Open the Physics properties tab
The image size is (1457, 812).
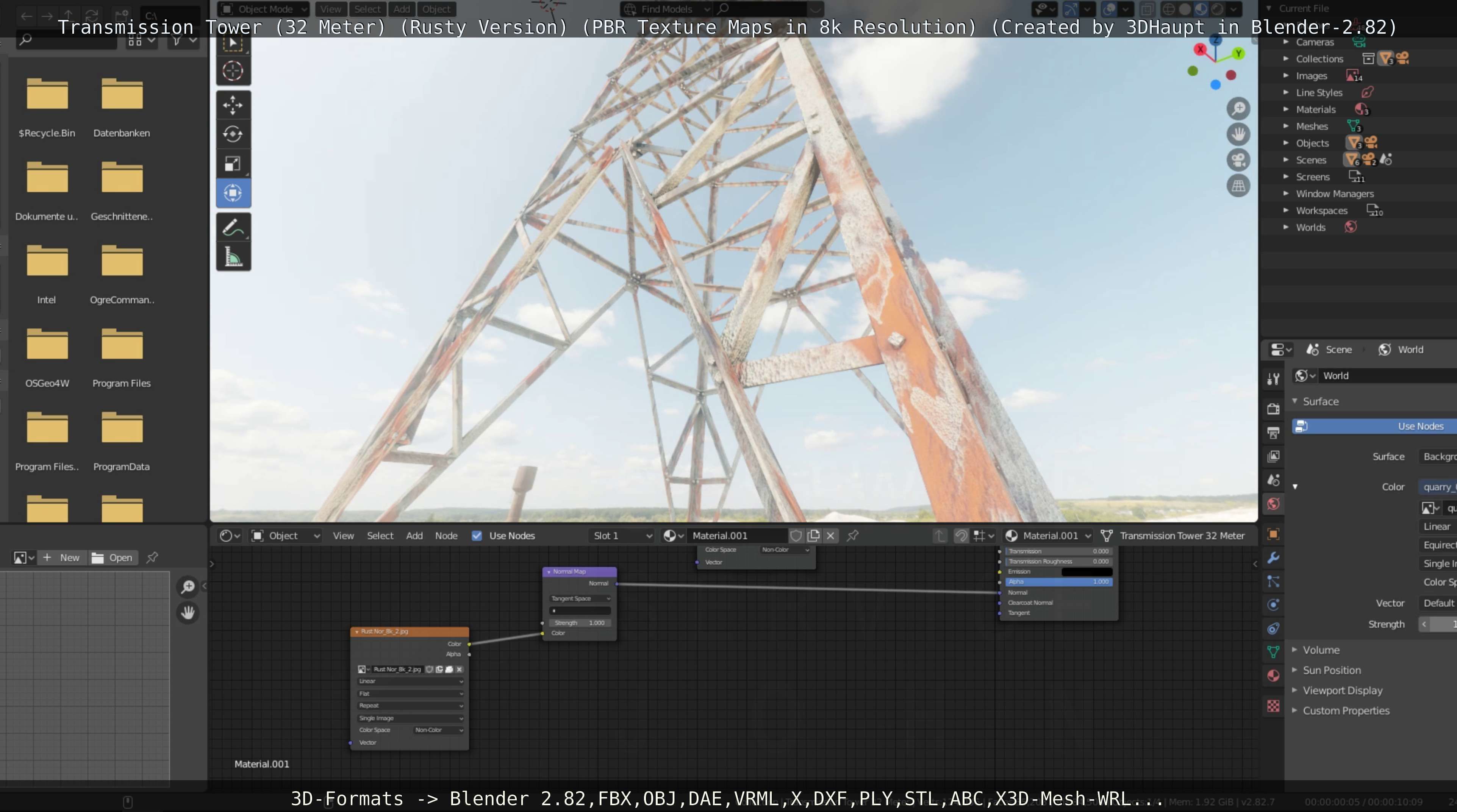pos(1273,604)
